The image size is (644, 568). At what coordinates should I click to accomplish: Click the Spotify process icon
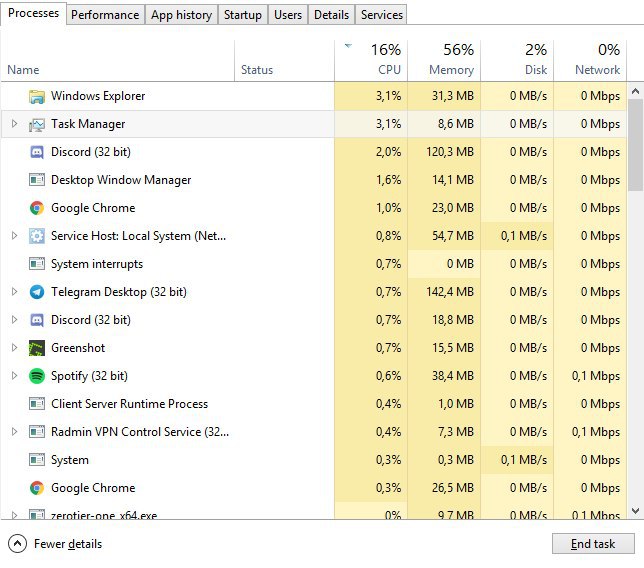pos(37,376)
